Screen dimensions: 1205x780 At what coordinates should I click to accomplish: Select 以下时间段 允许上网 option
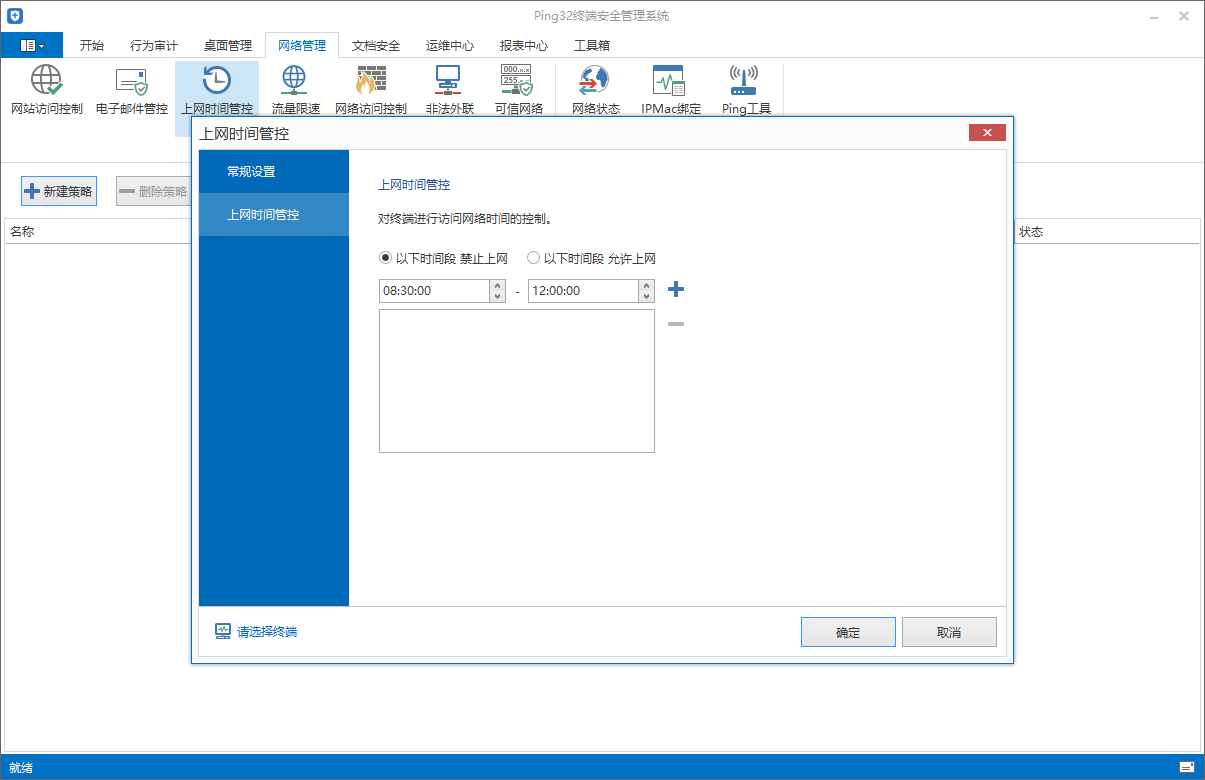(x=591, y=258)
